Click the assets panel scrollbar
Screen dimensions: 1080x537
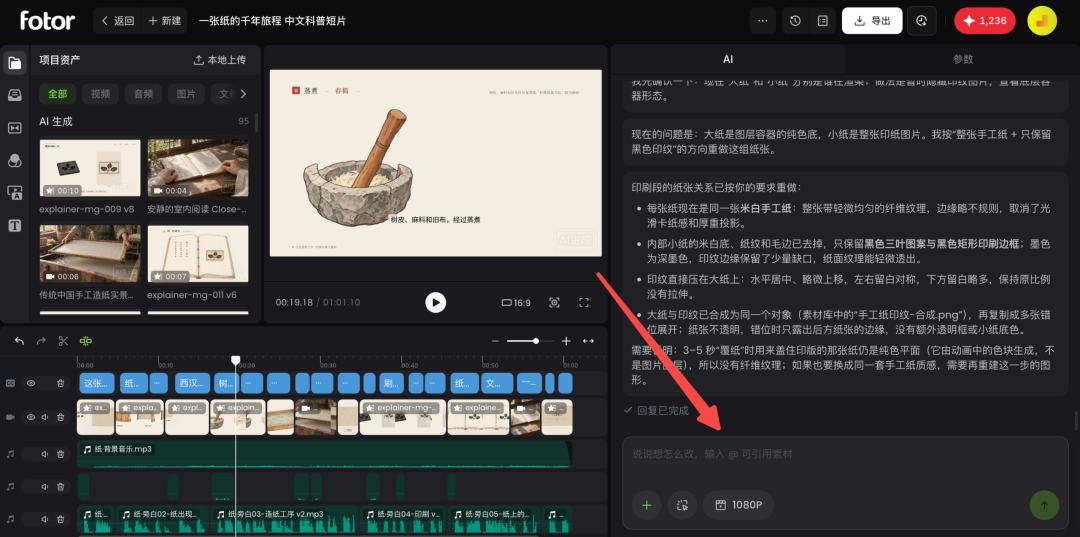point(257,123)
